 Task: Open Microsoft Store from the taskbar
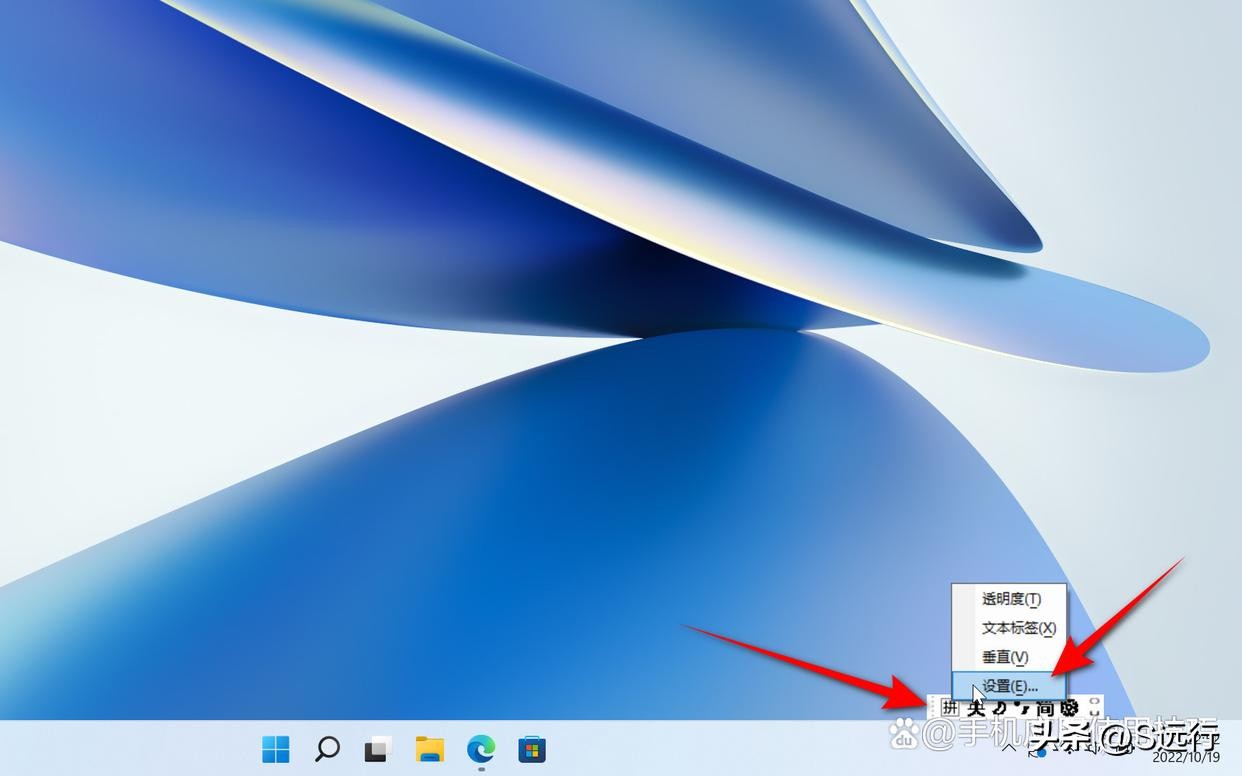(x=533, y=749)
